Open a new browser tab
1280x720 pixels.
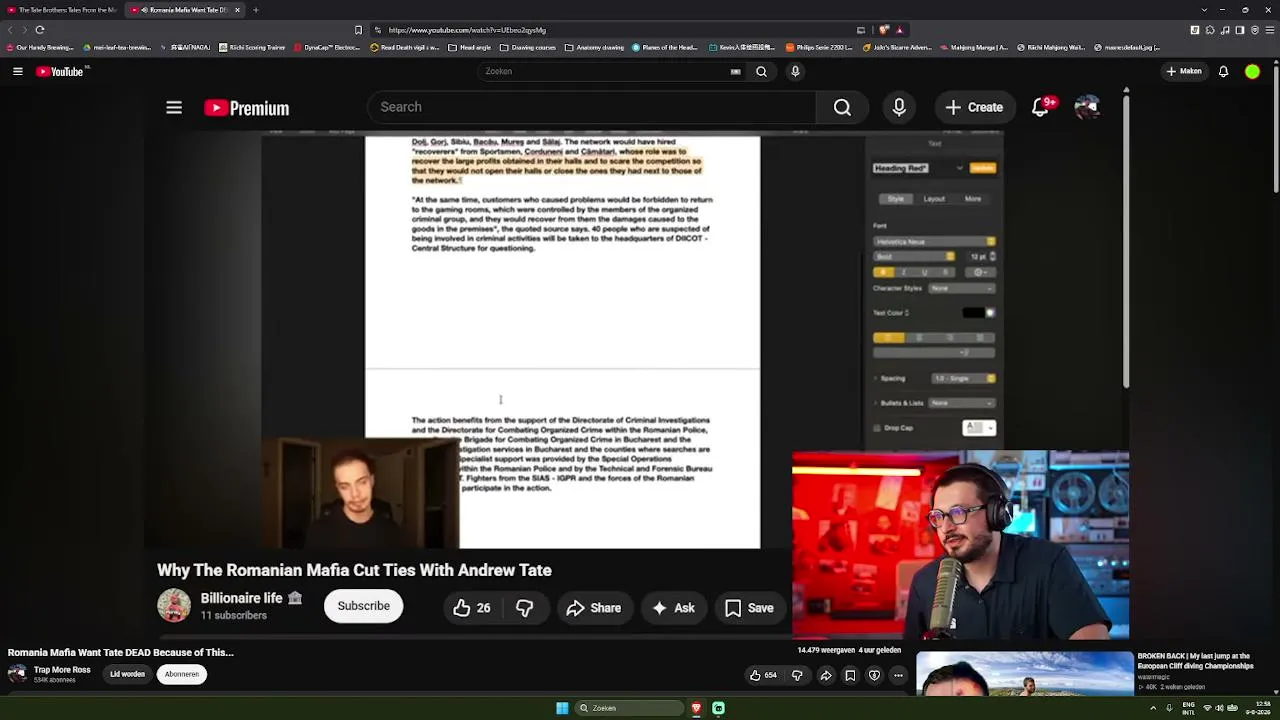click(x=256, y=10)
